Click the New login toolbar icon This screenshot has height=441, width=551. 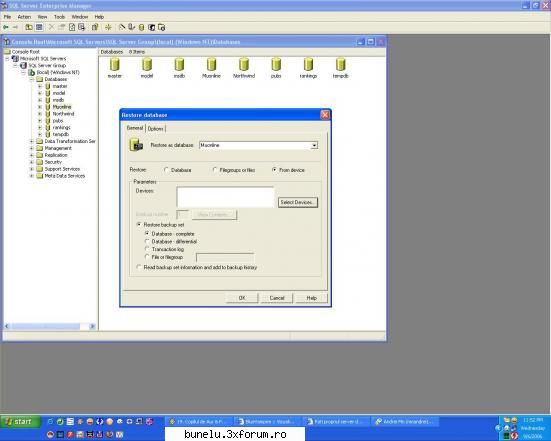coord(151,27)
